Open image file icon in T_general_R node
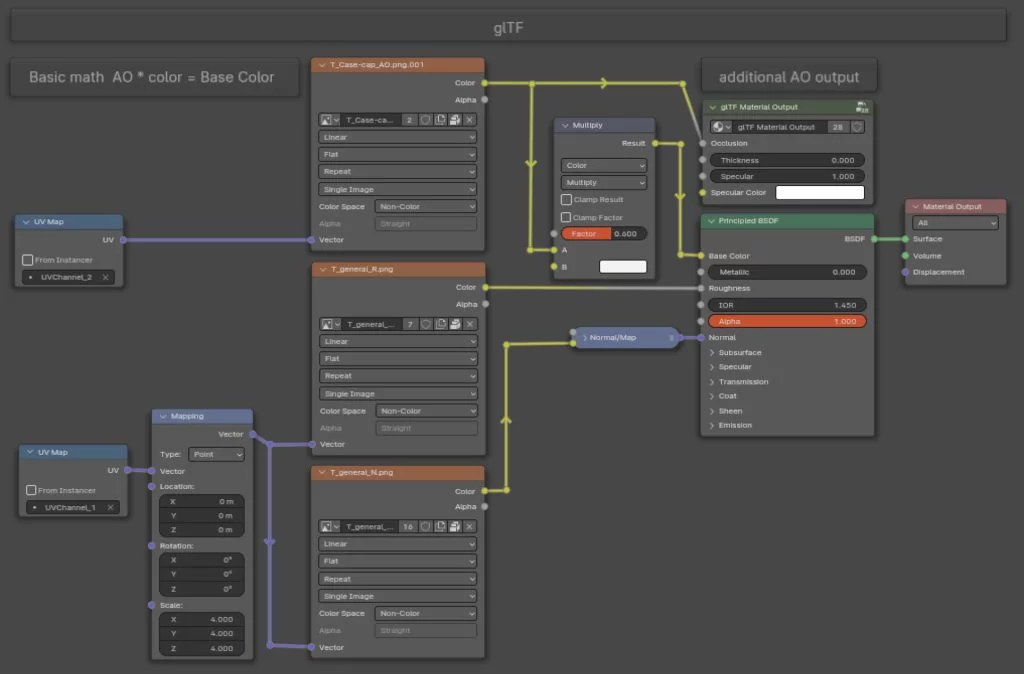This screenshot has width=1024, height=674. 455,324
